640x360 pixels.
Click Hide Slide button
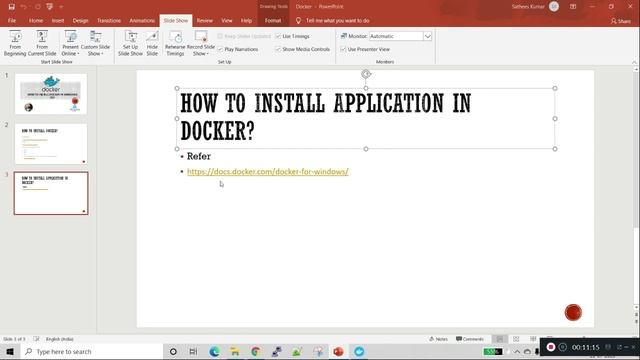click(152, 43)
